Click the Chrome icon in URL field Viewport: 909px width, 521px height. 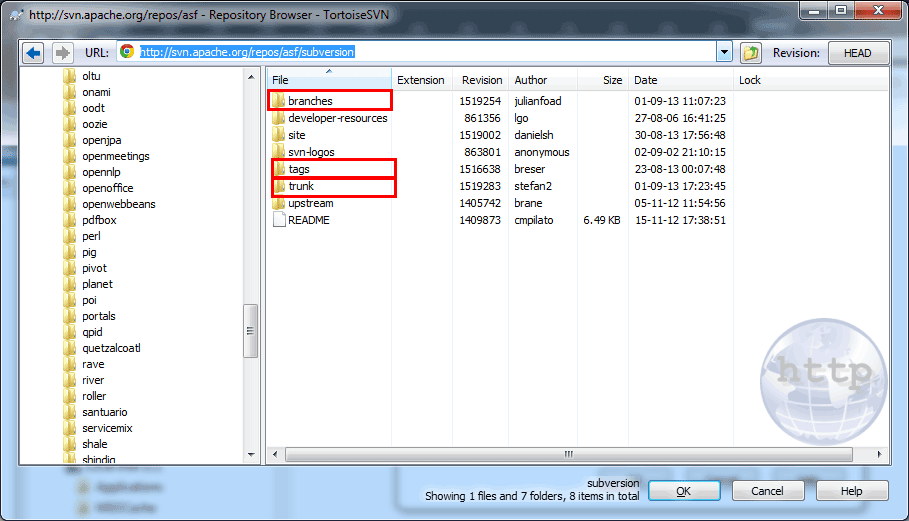(127, 52)
